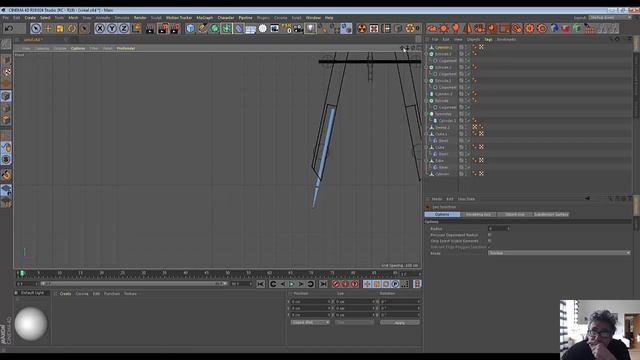Image resolution: width=640 pixels, height=360 pixels.
Task: Open the Size mode dropdown in Coordinates
Action: click(x=354, y=322)
